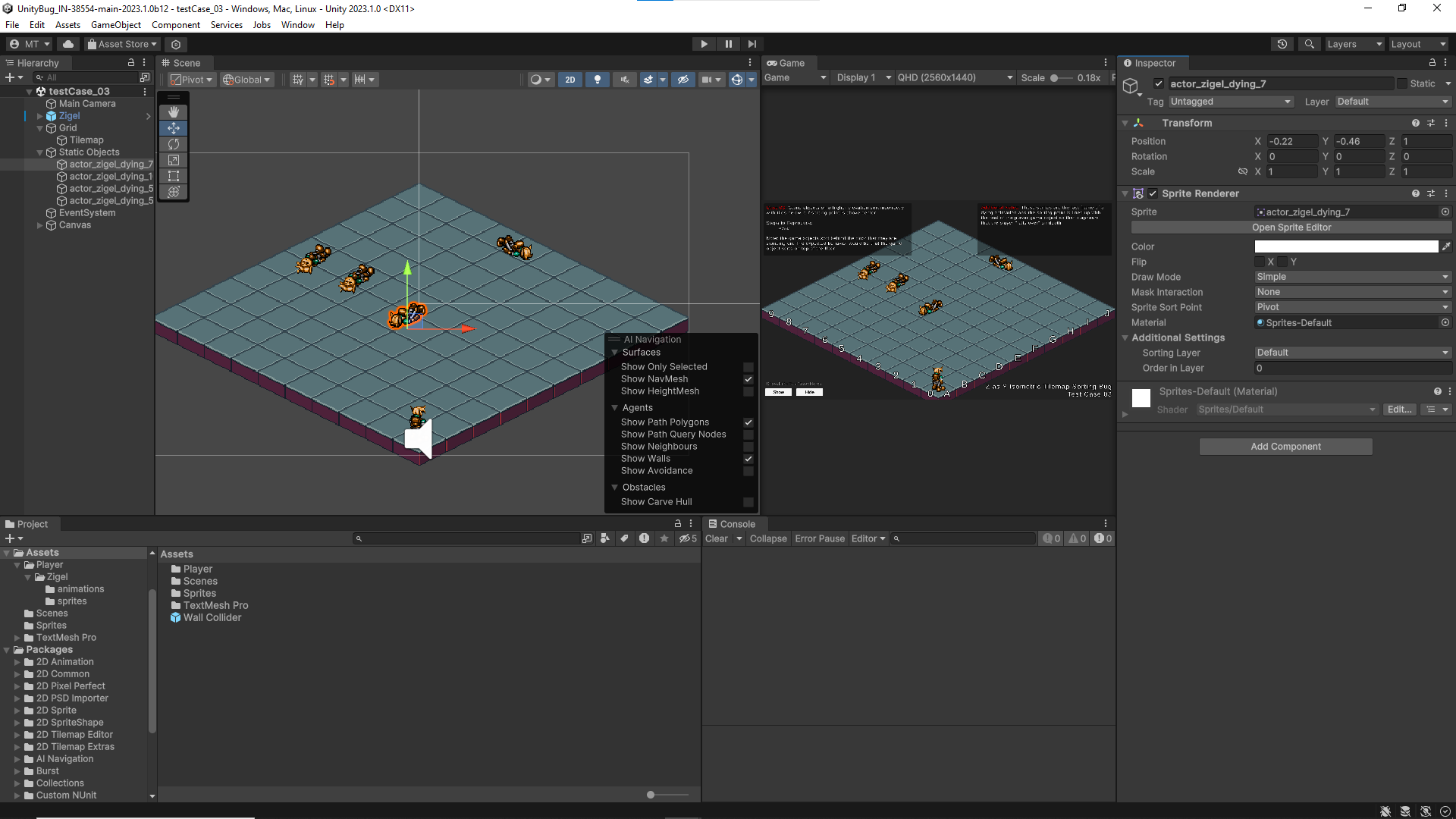Image resolution: width=1456 pixels, height=819 pixels.
Task: Collapse the Static Objects tree node
Action: pos(40,152)
